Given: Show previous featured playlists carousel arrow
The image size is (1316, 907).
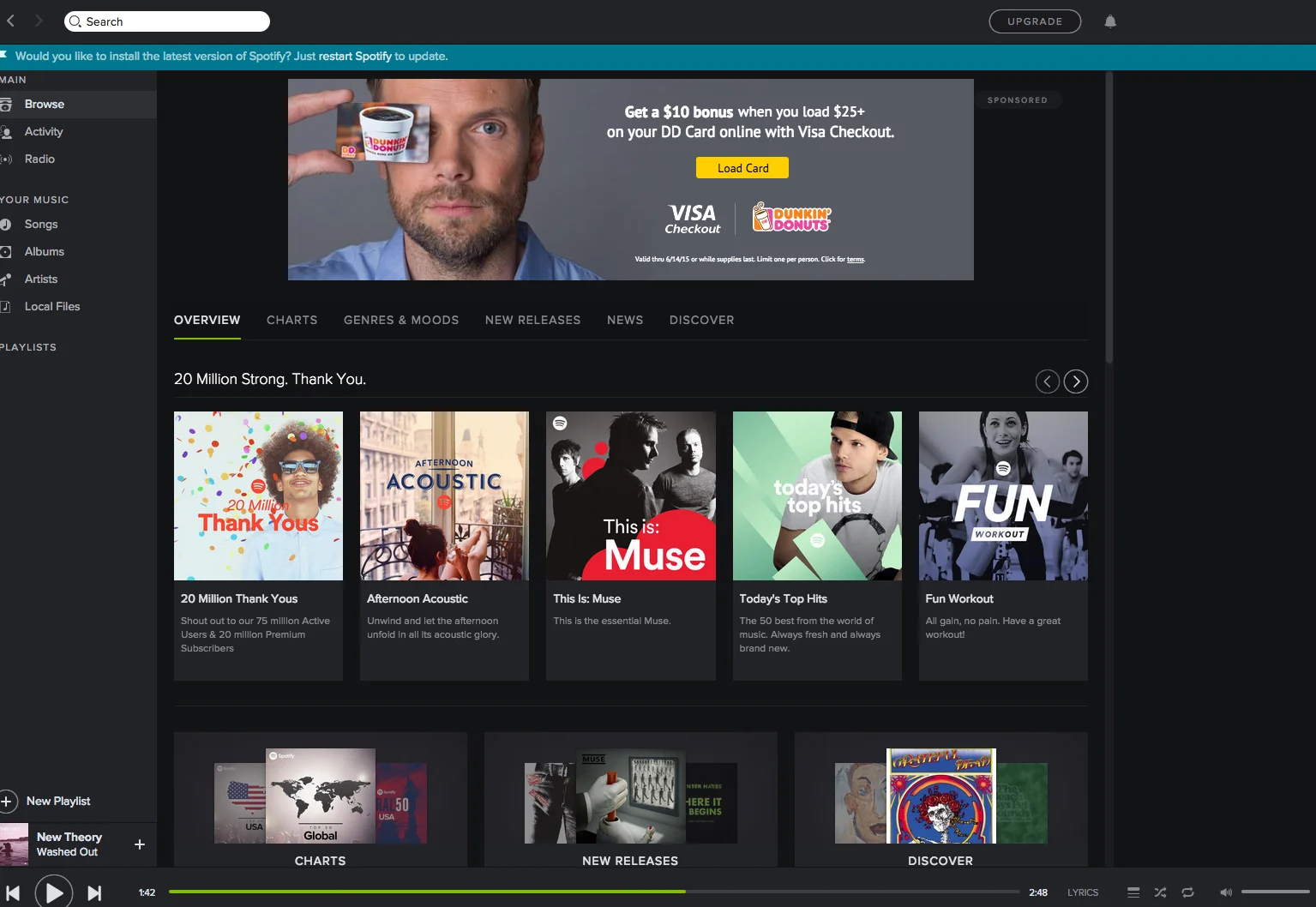Looking at the screenshot, I should coord(1048,381).
